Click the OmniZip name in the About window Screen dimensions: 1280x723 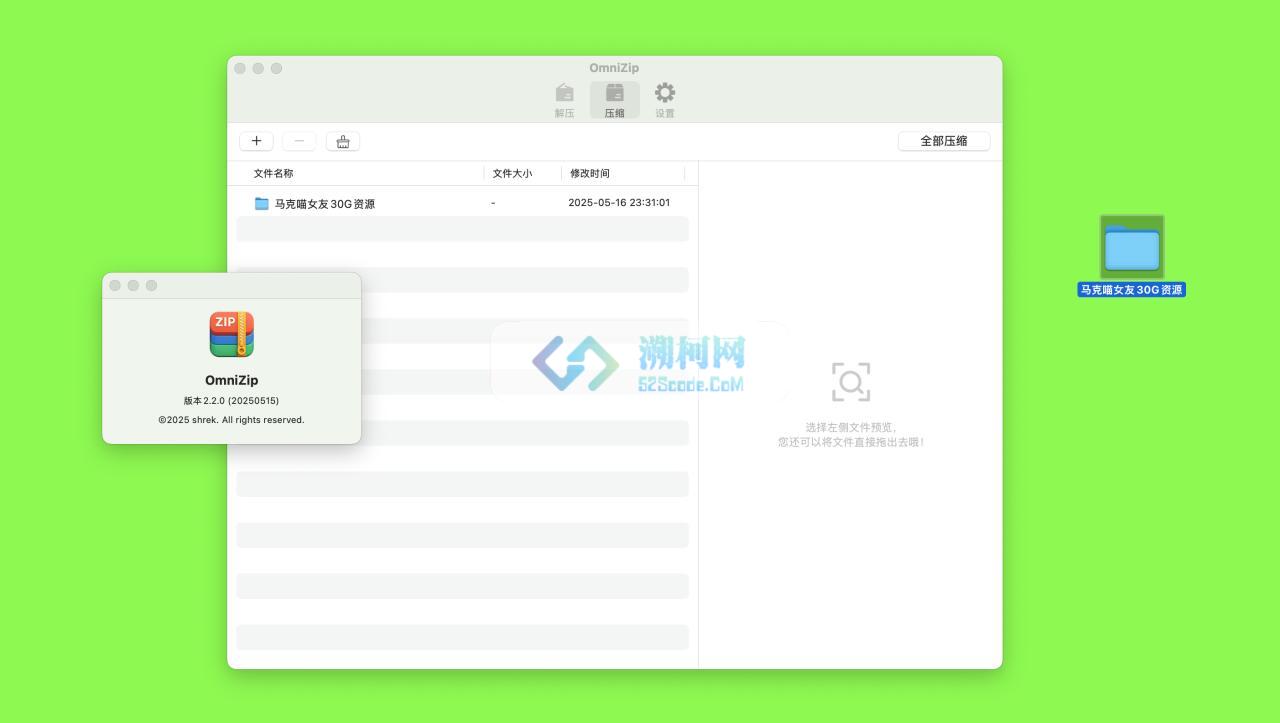[231, 380]
